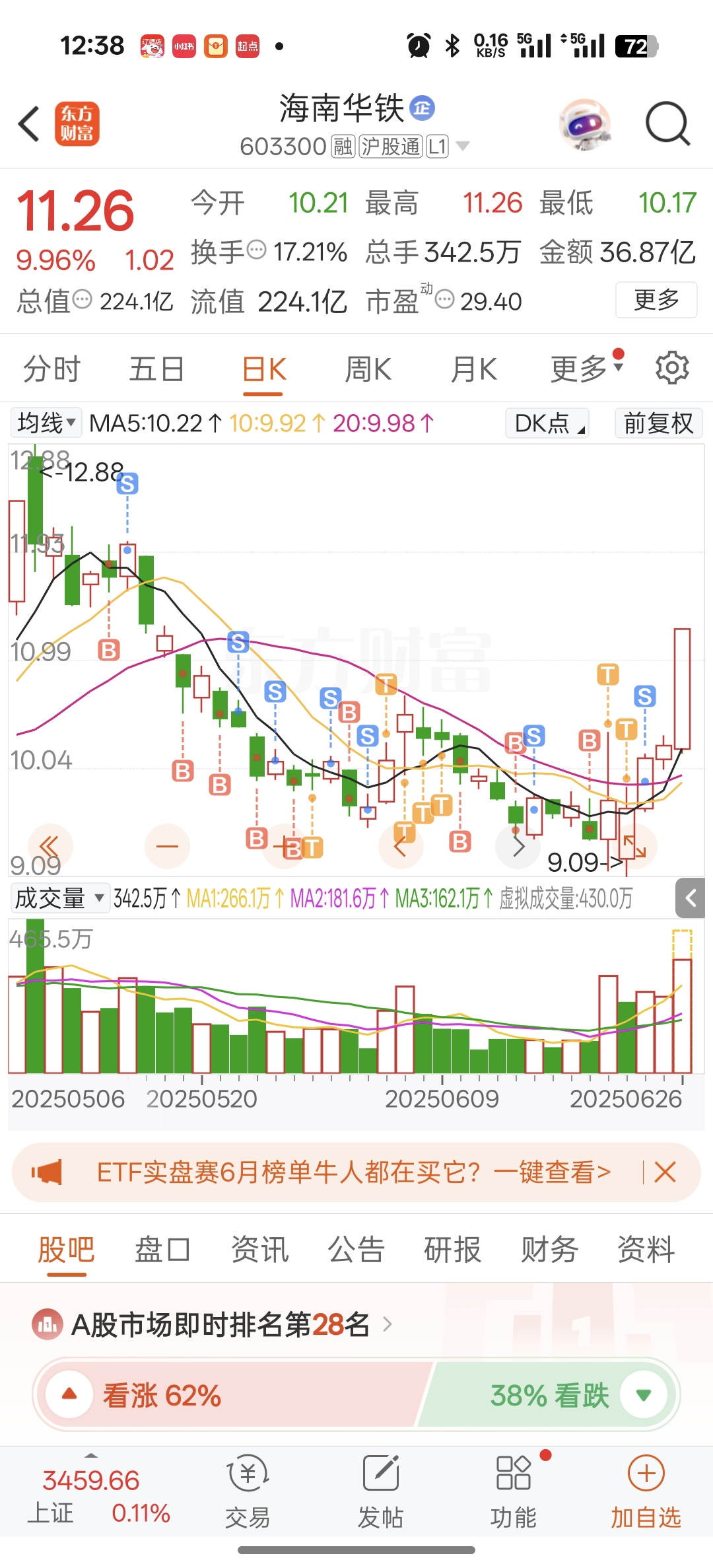Screen dimensions: 713x1568
Task: Switch to the 资讯 tab
Action: click(x=259, y=1250)
